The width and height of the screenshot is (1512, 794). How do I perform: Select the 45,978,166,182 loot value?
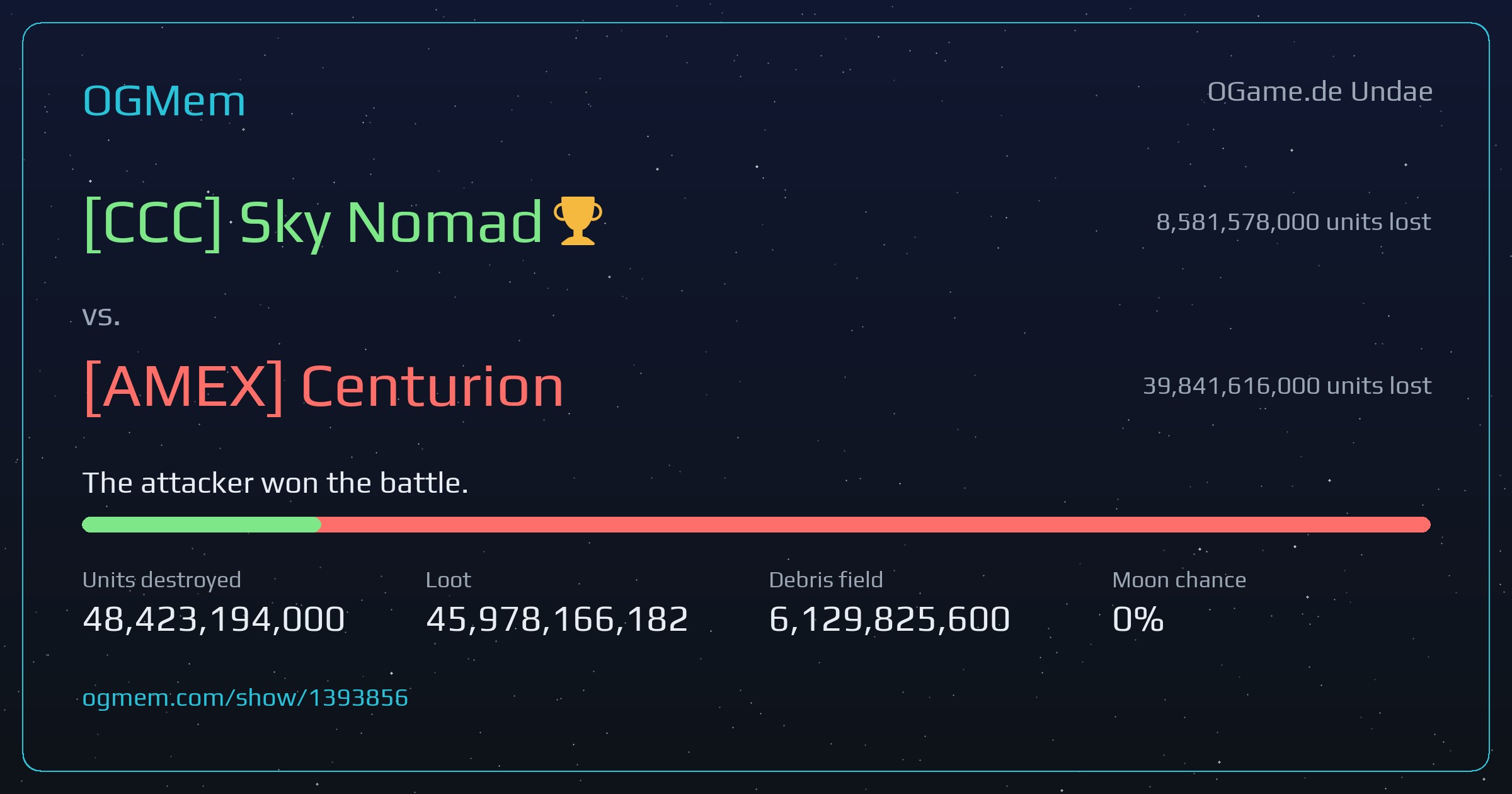557,619
